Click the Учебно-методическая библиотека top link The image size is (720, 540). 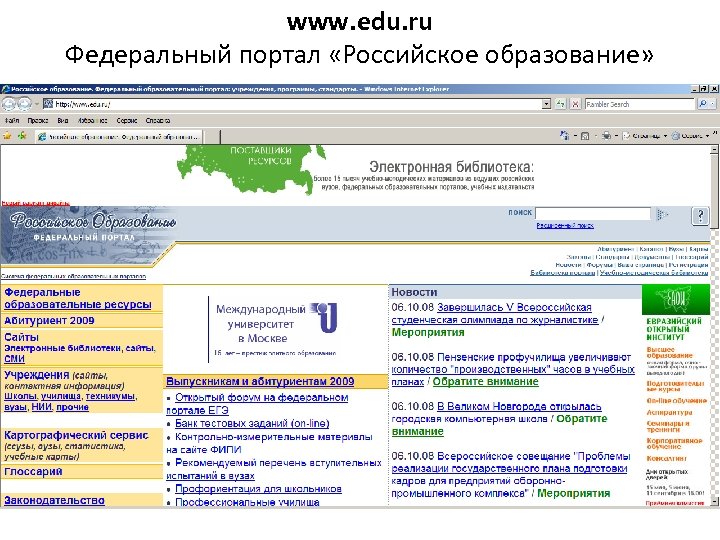click(654, 273)
